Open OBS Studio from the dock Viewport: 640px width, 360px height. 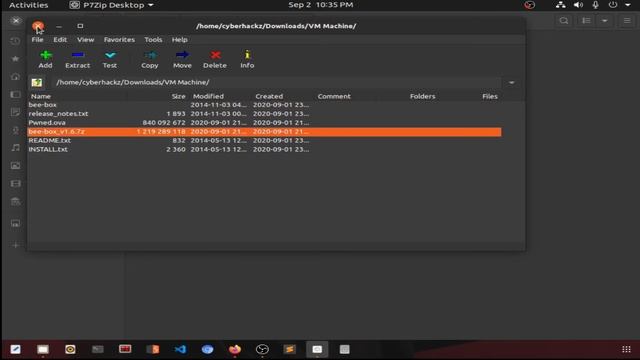(262, 349)
